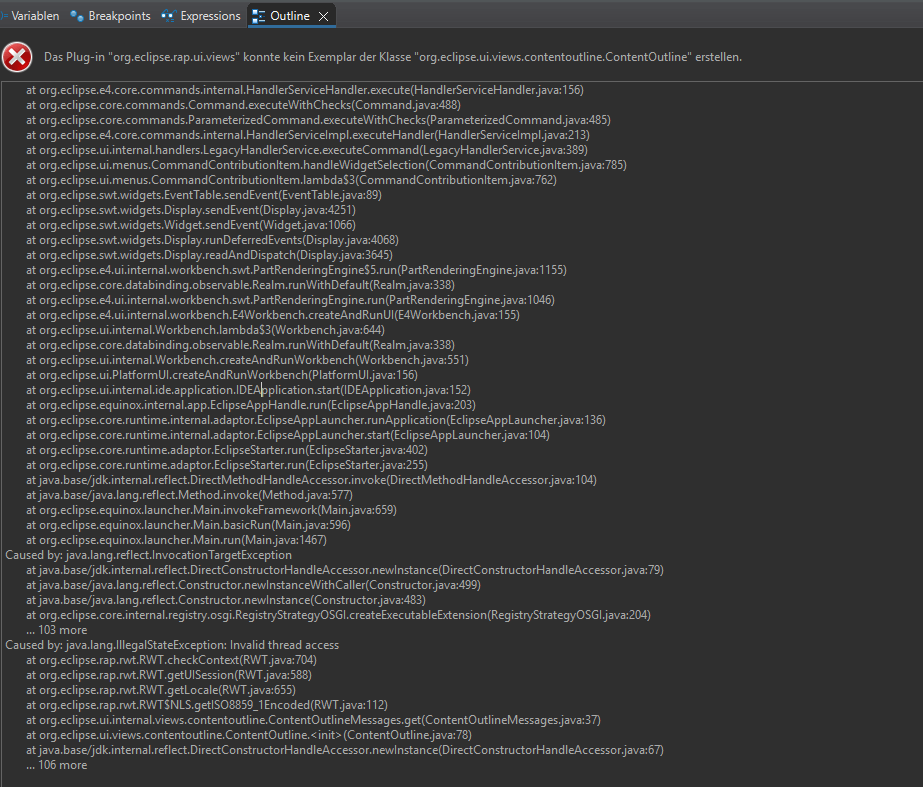Click the RegistryStrategyOSGI.createExecutableExtension line
This screenshot has height=787, width=923.
pos(338,615)
